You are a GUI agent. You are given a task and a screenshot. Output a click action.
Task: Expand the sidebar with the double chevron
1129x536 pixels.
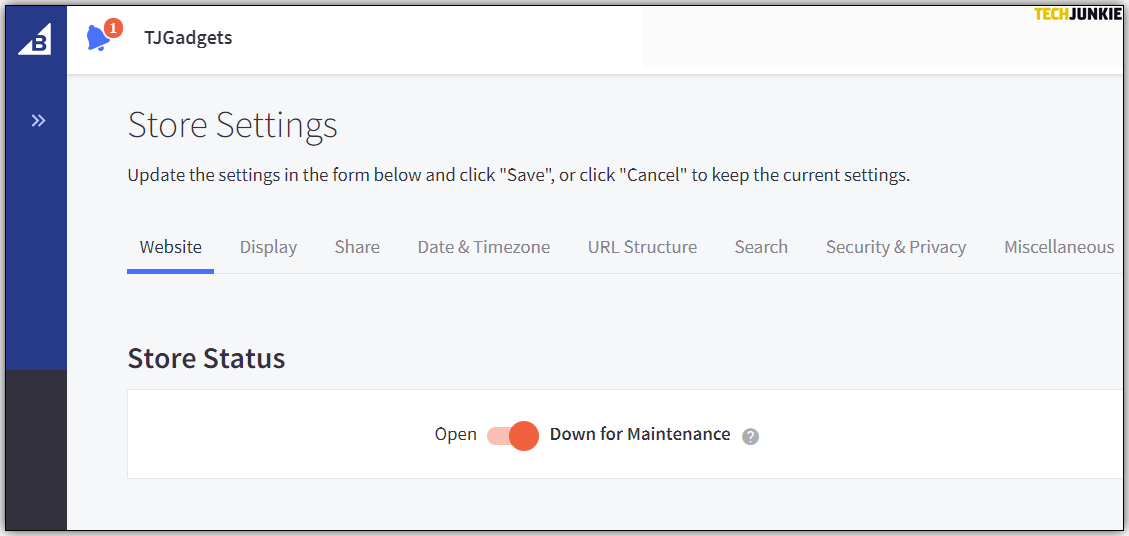(x=38, y=121)
